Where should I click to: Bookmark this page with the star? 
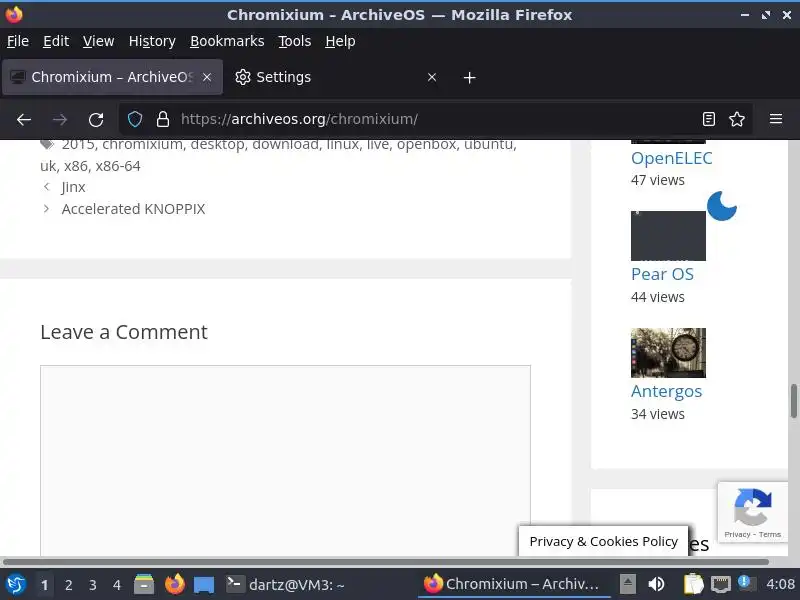pyautogui.click(x=737, y=119)
